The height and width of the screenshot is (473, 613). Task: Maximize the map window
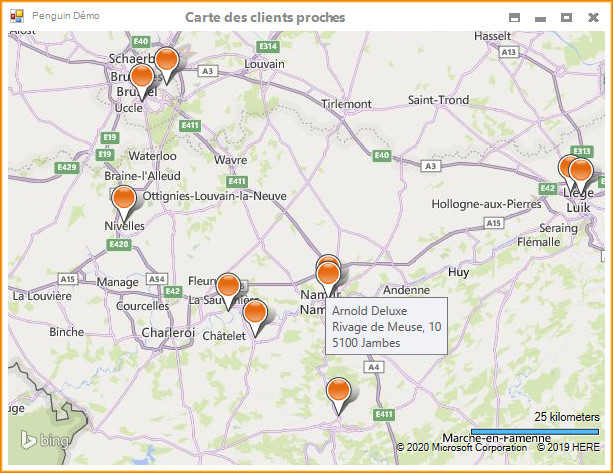pos(566,18)
